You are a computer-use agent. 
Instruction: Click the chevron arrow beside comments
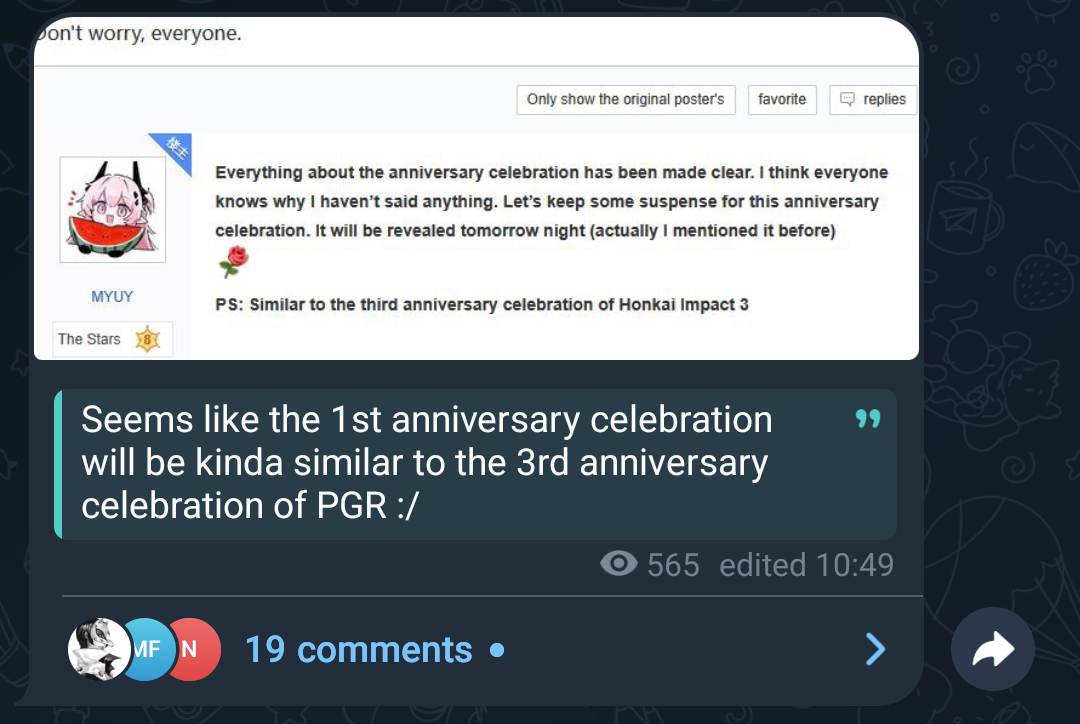coord(875,649)
